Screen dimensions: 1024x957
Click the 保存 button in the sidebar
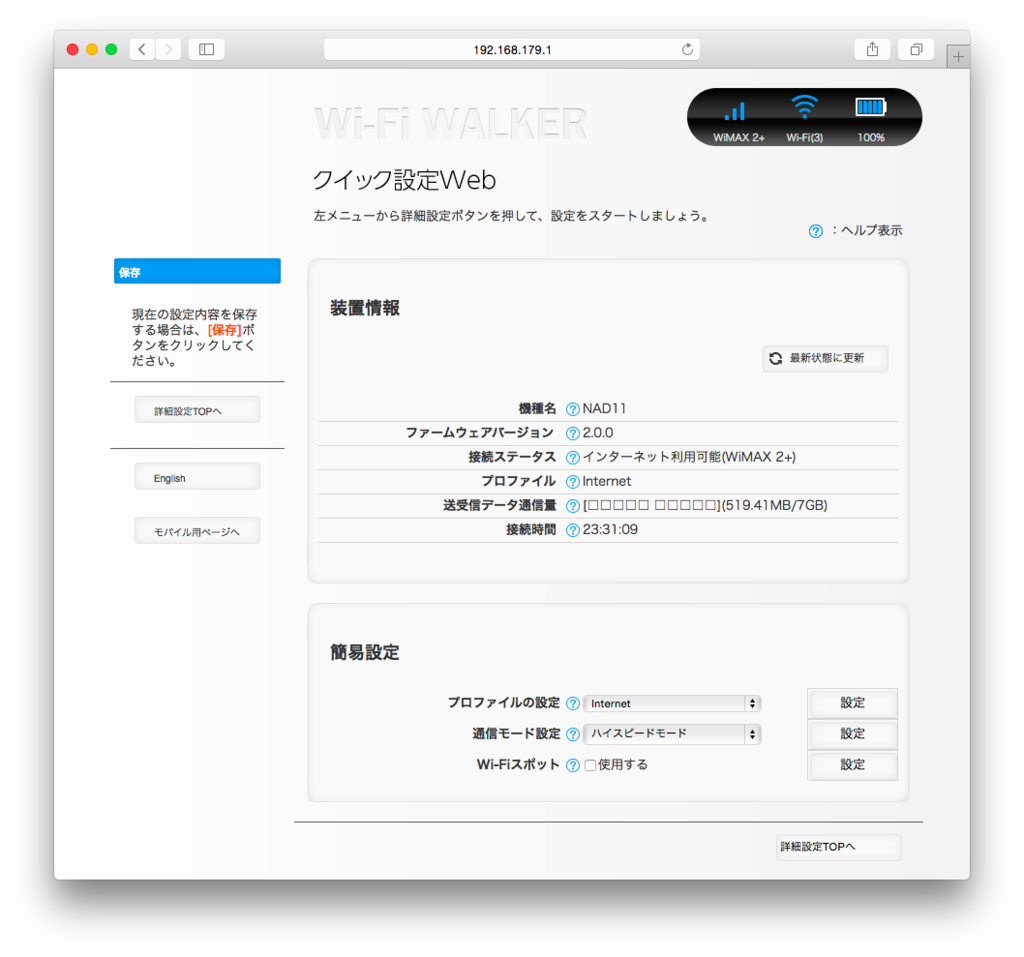point(197,271)
